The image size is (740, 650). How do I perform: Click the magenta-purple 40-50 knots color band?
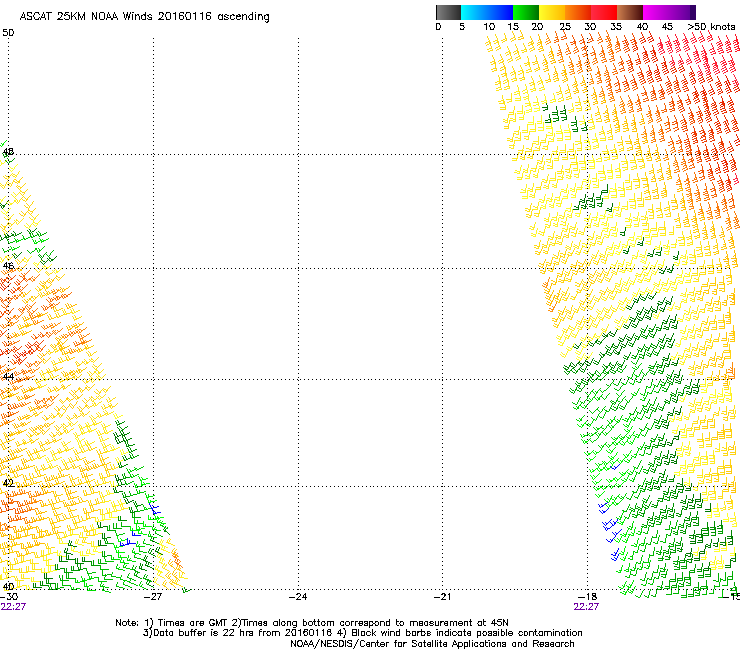click(x=669, y=12)
